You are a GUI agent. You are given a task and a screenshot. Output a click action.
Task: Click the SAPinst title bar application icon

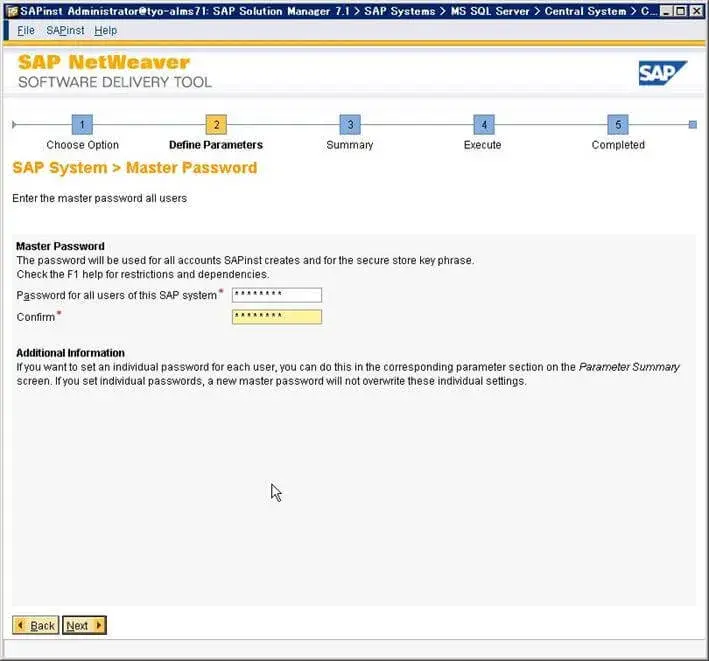point(12,11)
